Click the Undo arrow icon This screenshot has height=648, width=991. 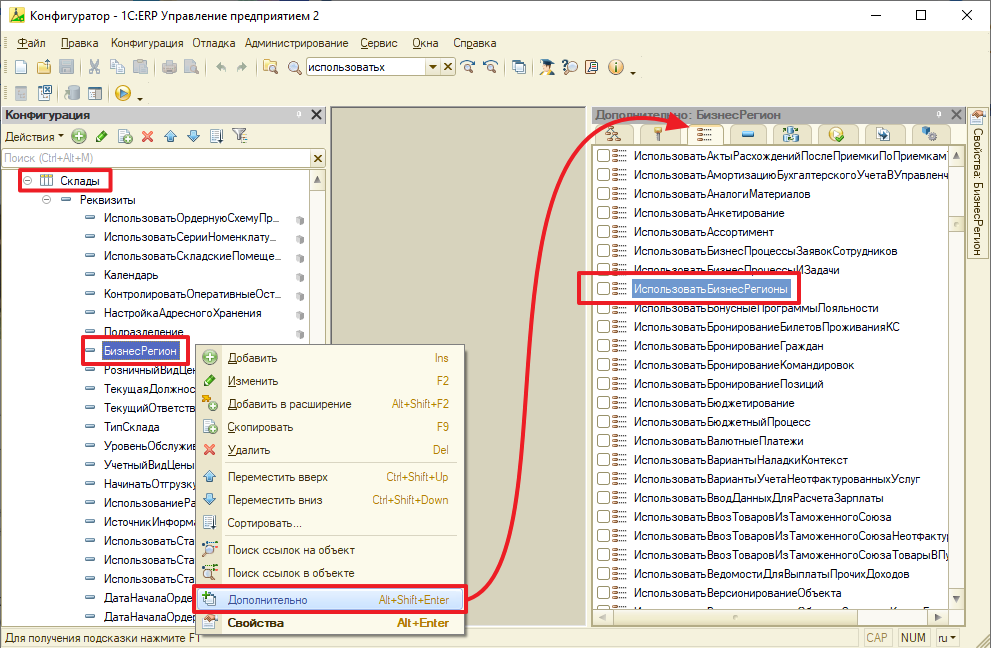click(x=221, y=67)
